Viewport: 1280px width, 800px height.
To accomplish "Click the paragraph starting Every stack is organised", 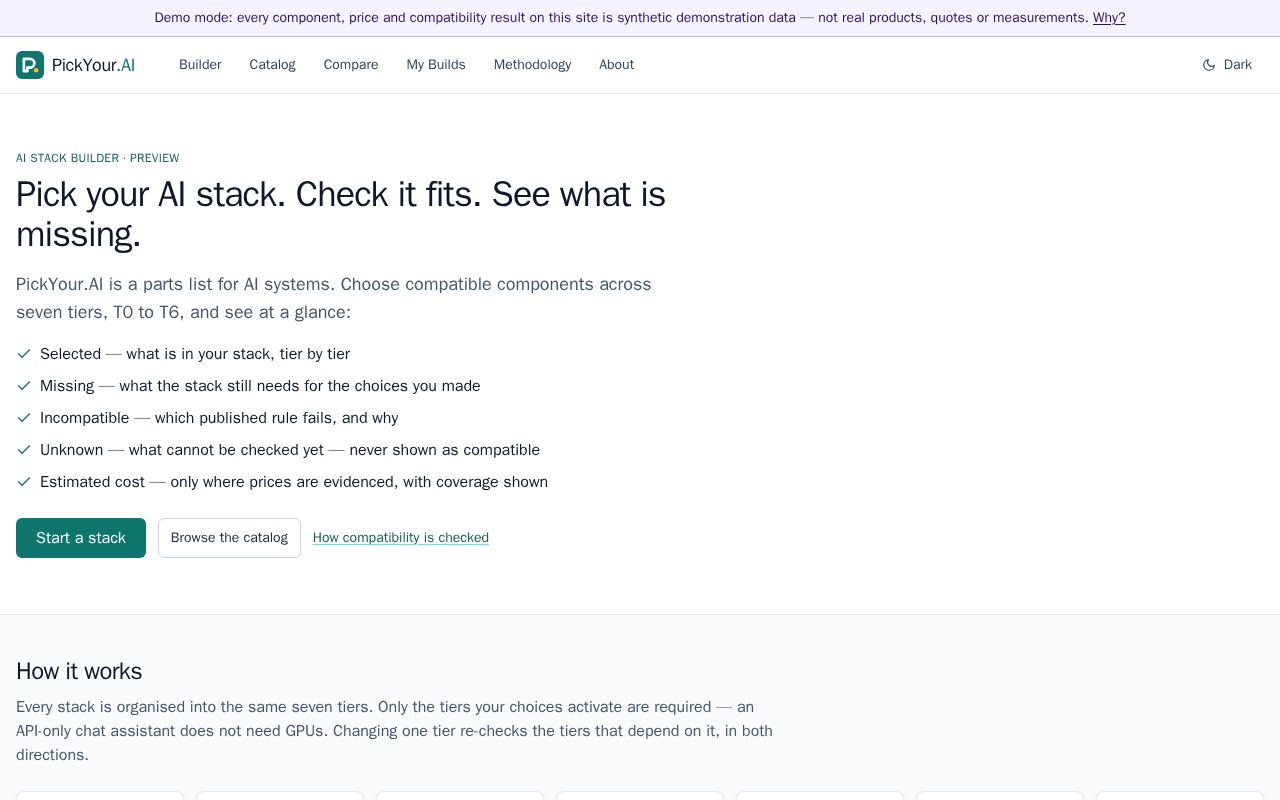I will coord(395,731).
